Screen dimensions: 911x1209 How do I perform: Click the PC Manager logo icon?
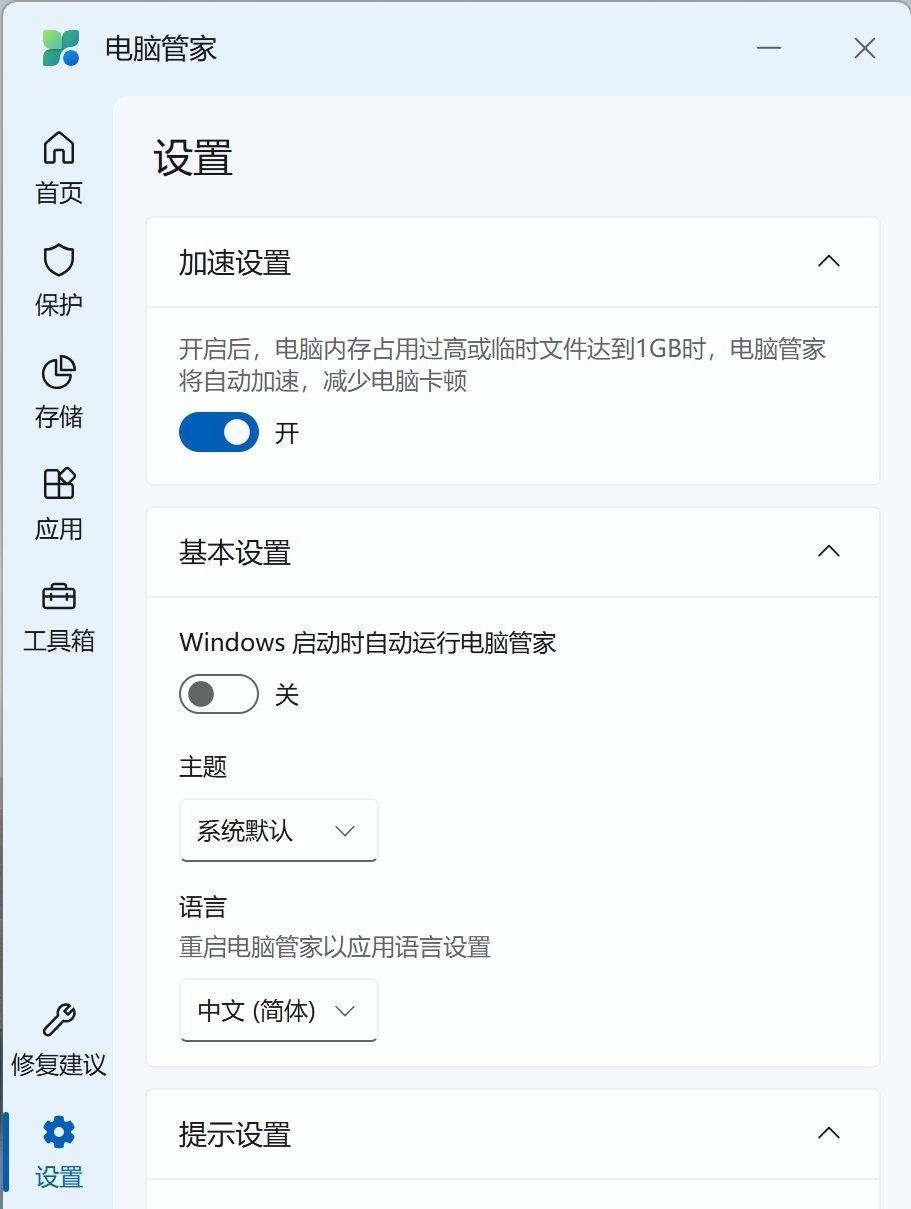pyautogui.click(x=61, y=48)
